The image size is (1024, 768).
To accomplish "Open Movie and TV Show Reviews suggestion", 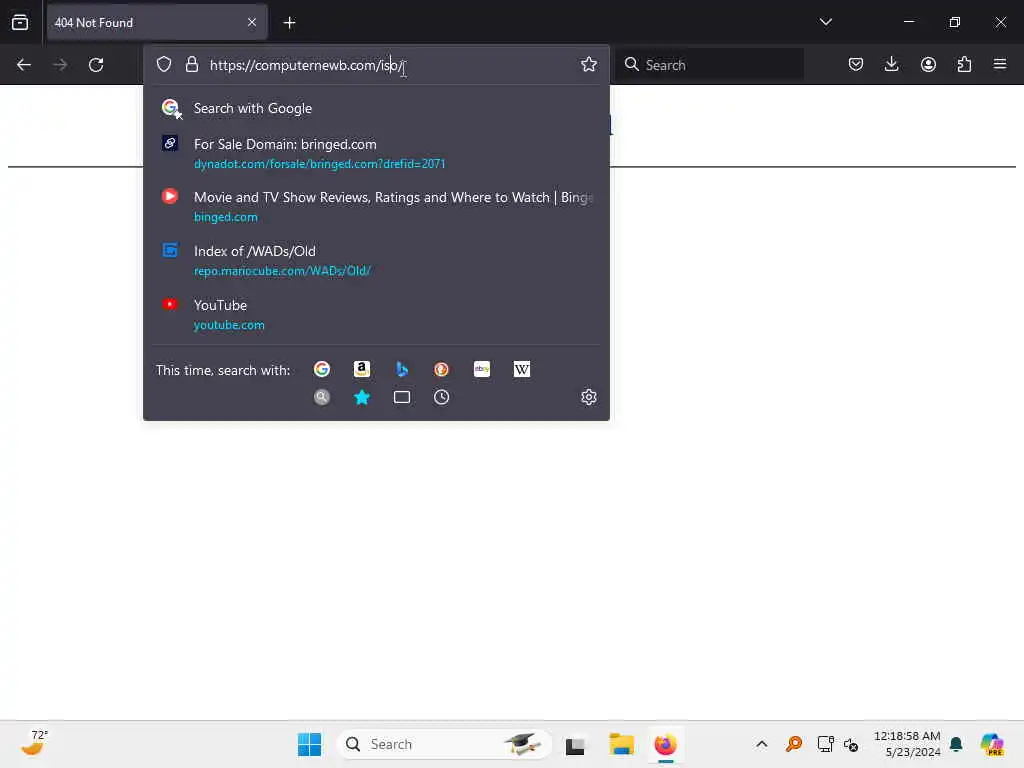I will point(376,206).
